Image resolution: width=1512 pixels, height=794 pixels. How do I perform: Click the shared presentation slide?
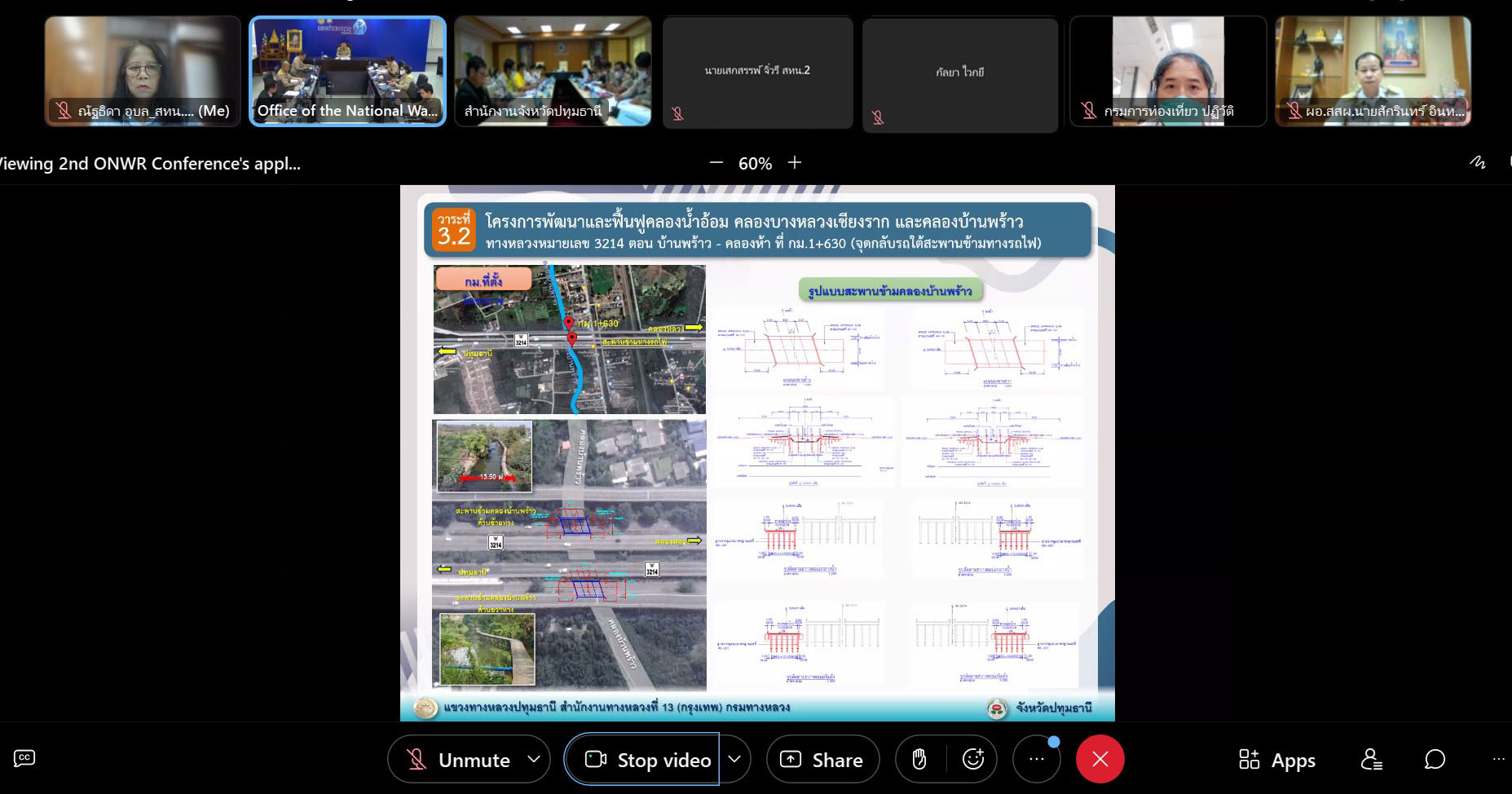point(757,453)
